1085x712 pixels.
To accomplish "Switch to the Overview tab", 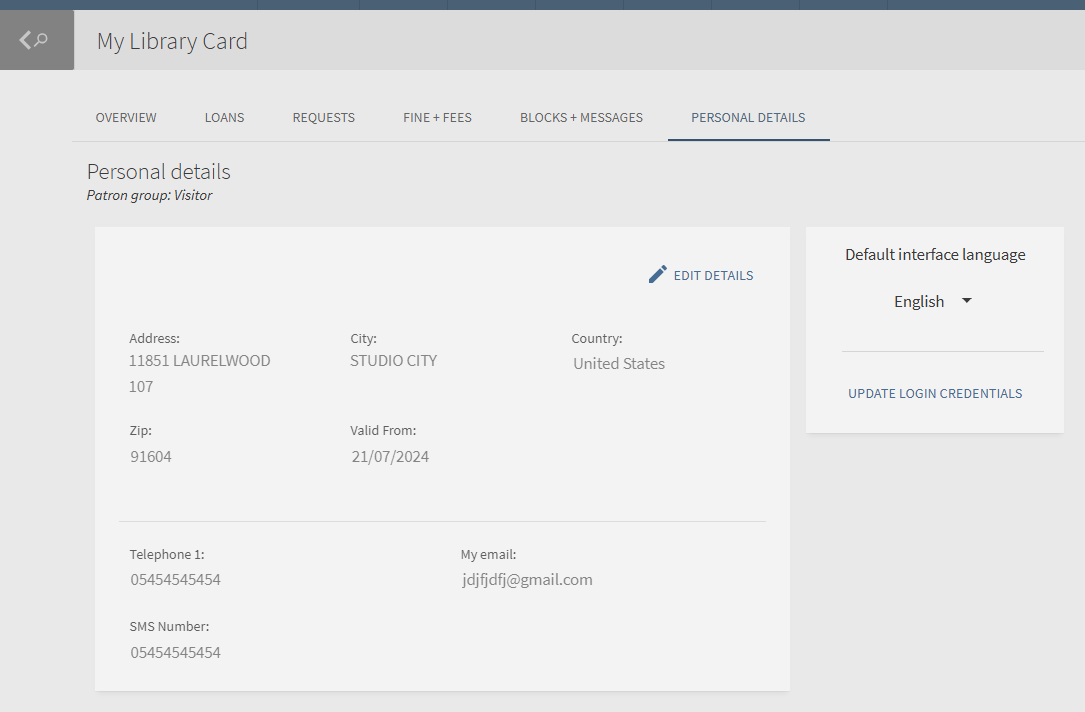I will [x=126, y=118].
